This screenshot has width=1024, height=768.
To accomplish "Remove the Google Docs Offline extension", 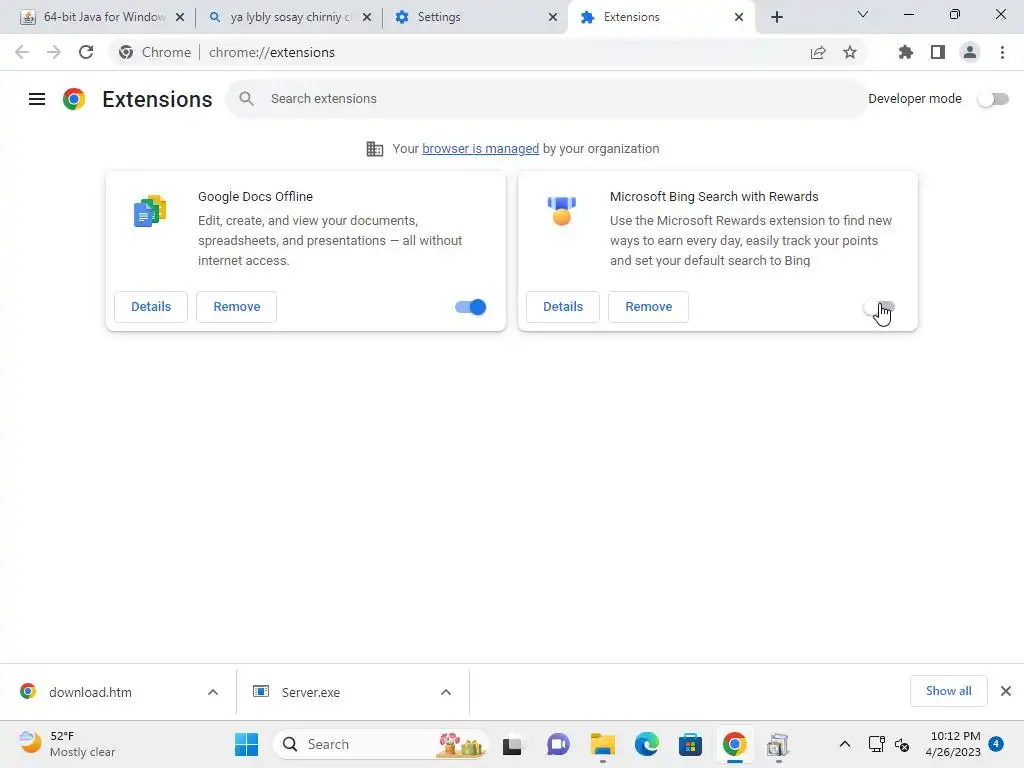I will pyautogui.click(x=236, y=307).
